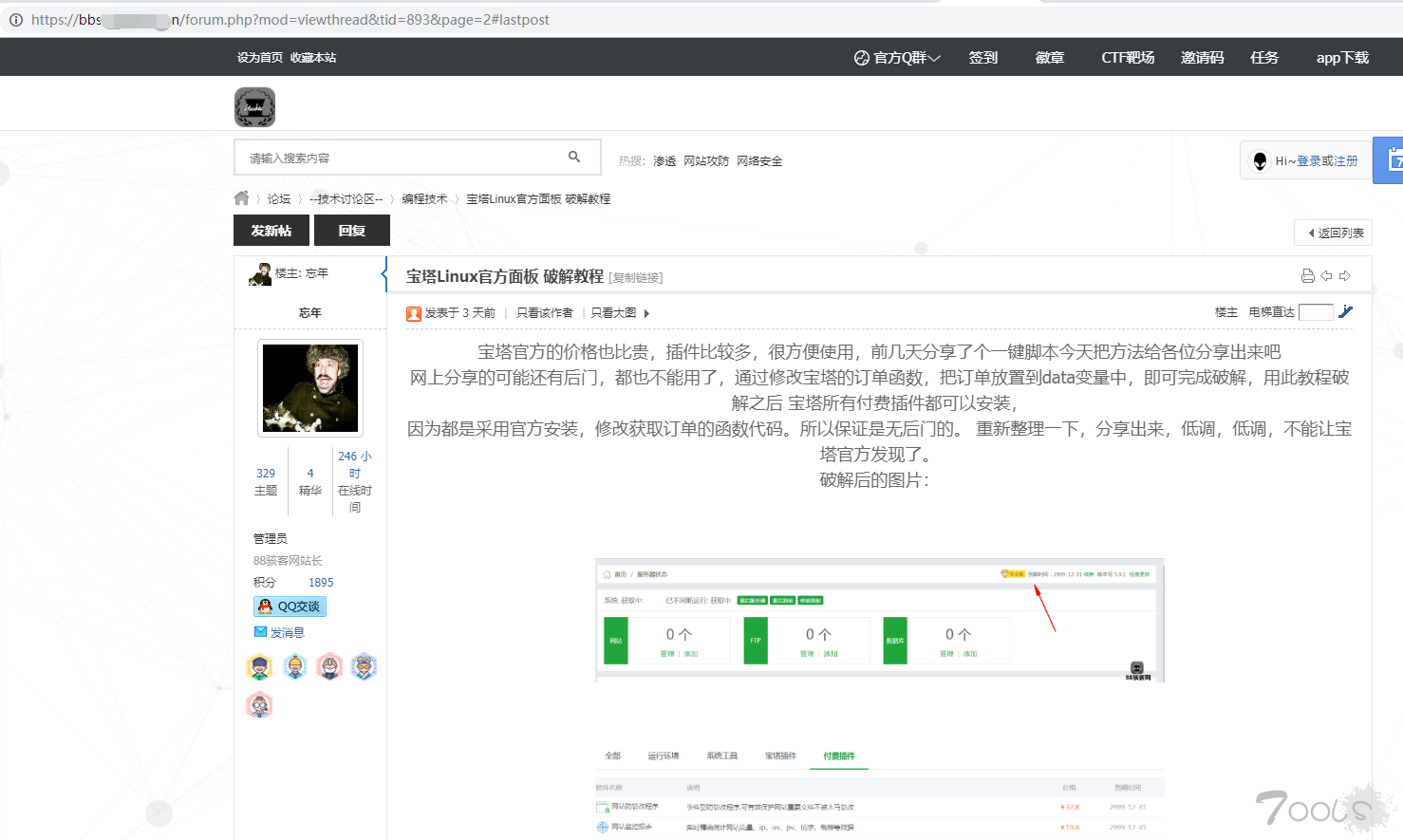Click the 楼主 jump link at right
Viewport: 1403px width, 840px height.
[1226, 312]
